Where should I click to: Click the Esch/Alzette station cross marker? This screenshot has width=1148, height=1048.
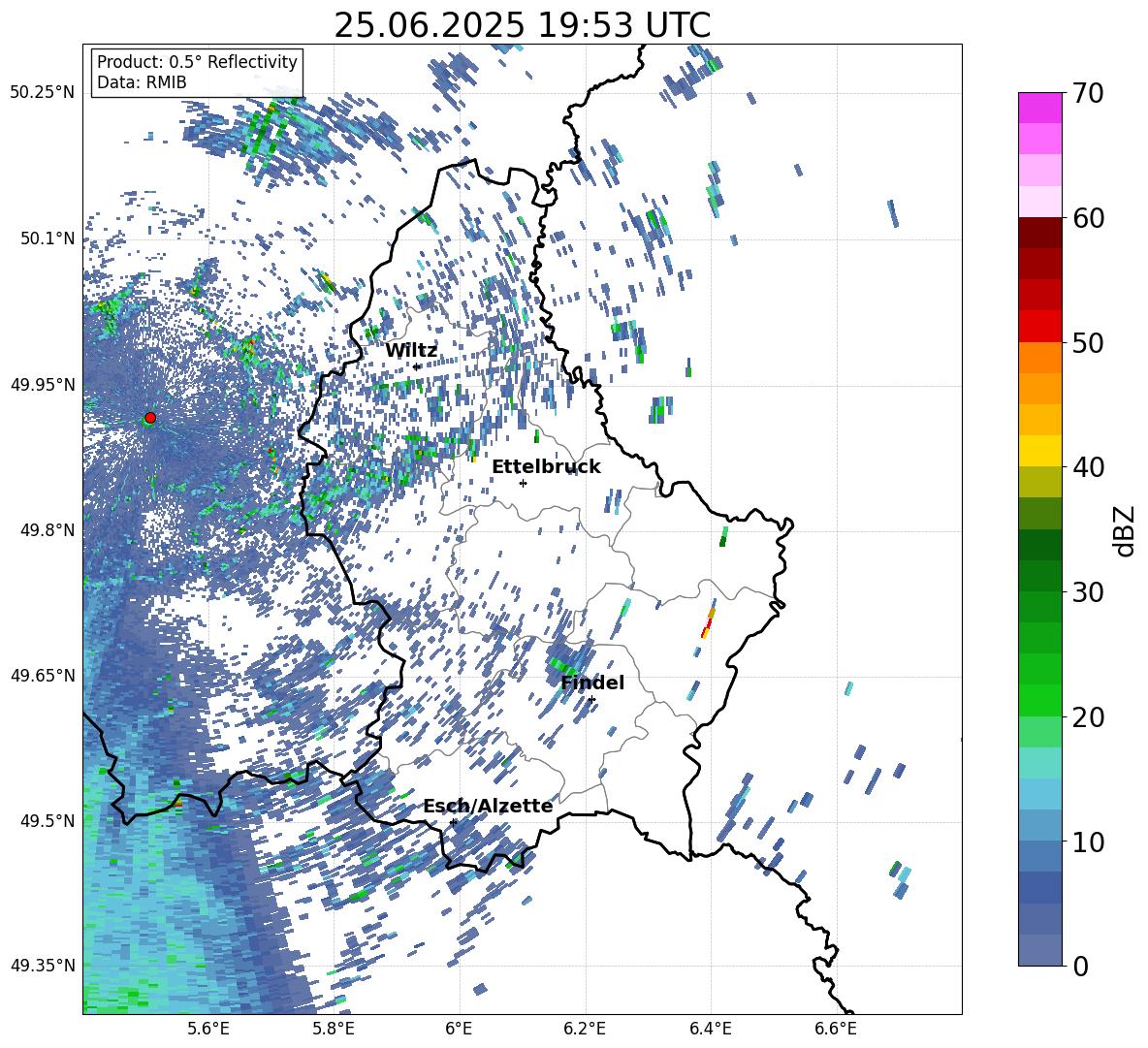[x=453, y=822]
